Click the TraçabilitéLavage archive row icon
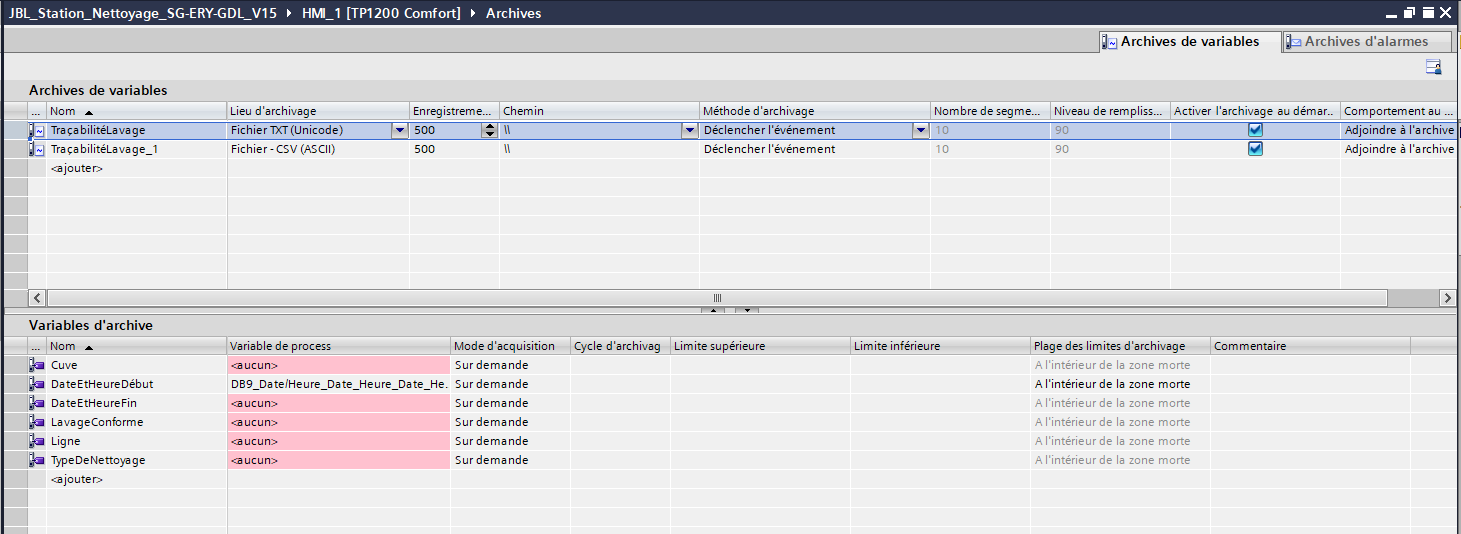 37,130
